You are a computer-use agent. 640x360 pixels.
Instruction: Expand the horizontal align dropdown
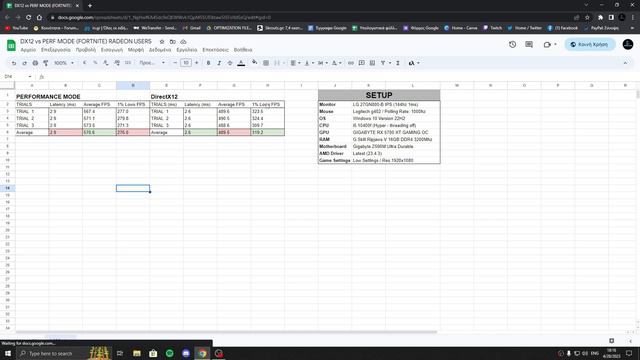(296, 63)
